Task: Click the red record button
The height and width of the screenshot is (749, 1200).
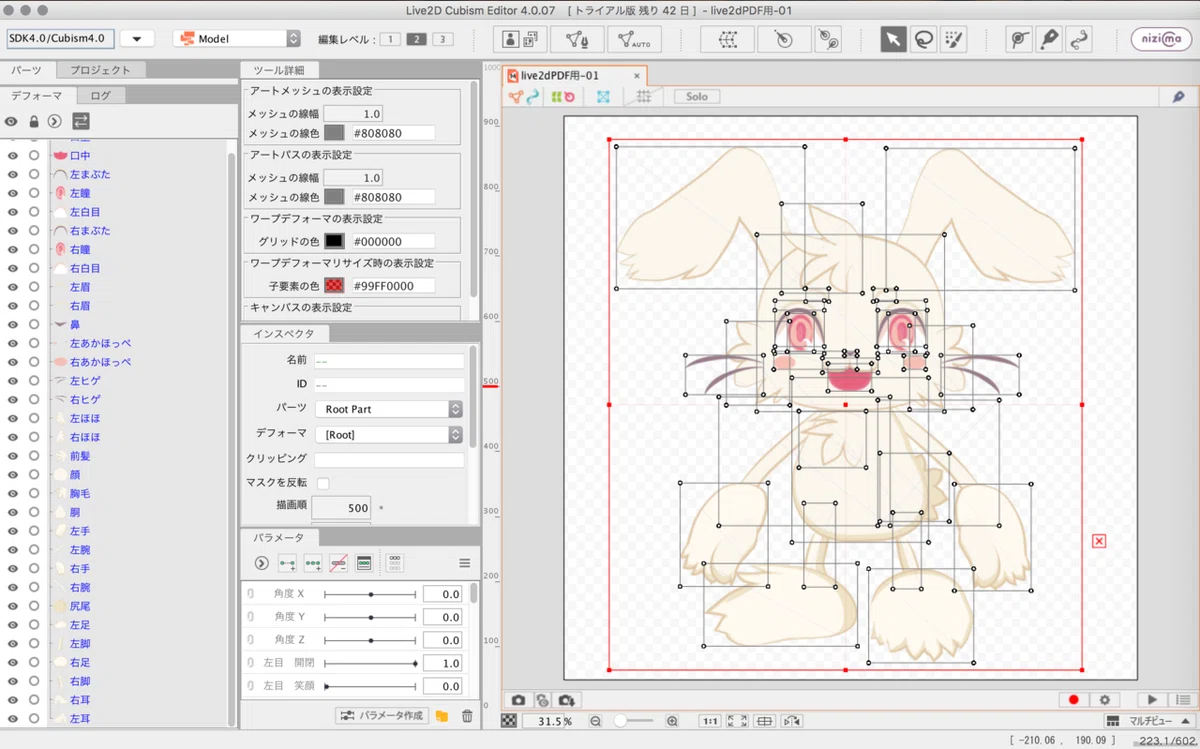Action: pyautogui.click(x=1074, y=700)
